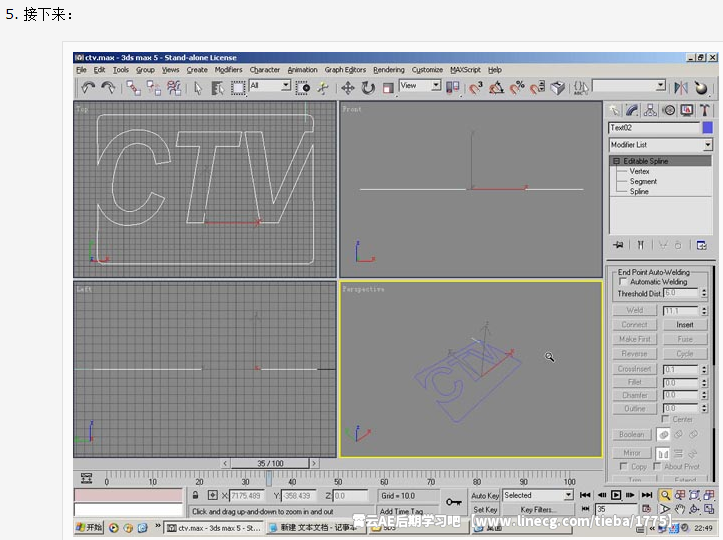Open the Selected key filter dropdown
The image size is (723, 540).
pos(538,495)
